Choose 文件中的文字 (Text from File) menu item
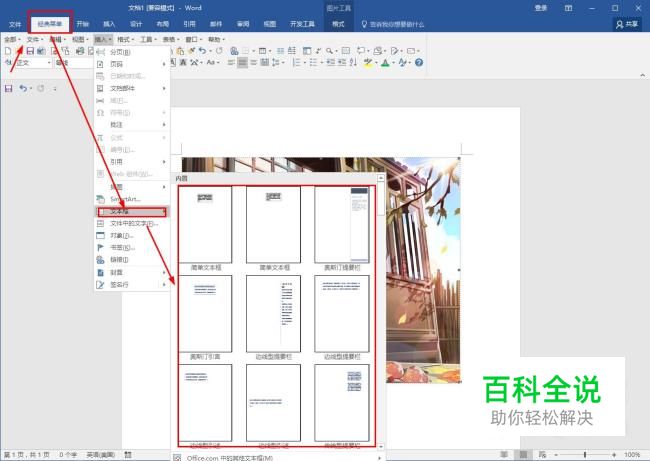 [x=132, y=223]
